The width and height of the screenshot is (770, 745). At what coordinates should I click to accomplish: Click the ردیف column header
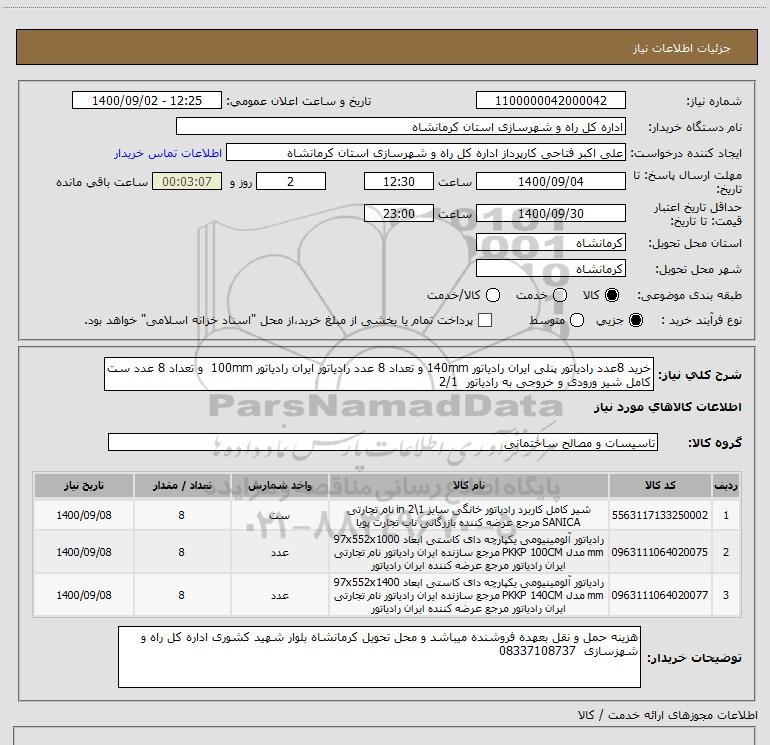click(x=726, y=485)
